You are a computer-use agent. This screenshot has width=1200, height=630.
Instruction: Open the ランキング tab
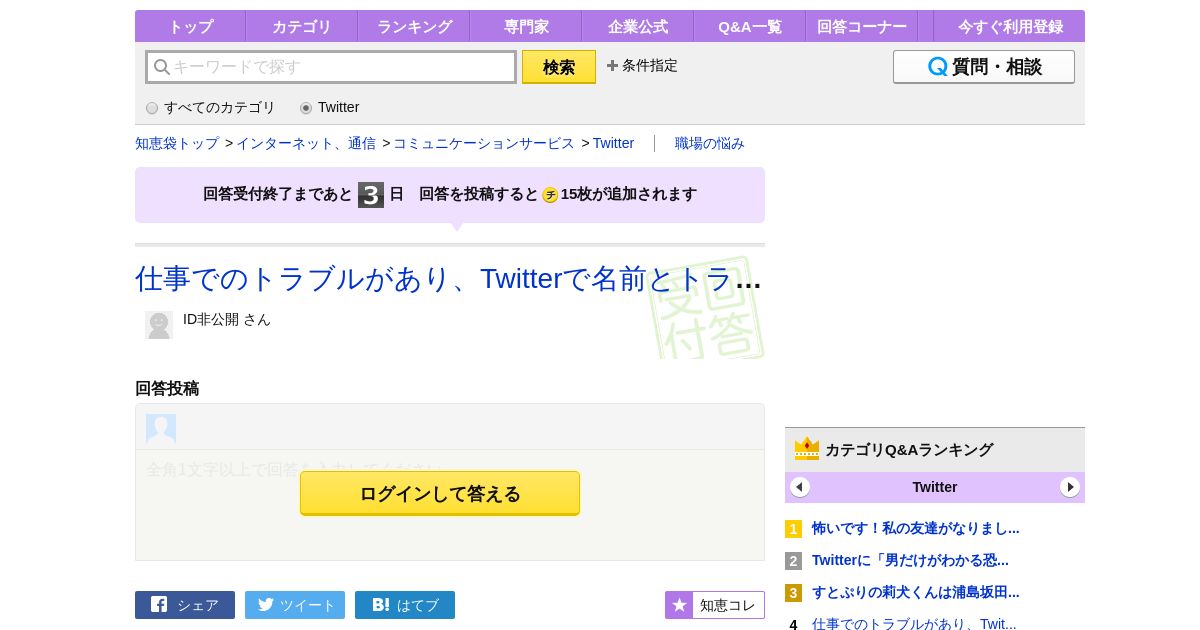click(x=414, y=26)
